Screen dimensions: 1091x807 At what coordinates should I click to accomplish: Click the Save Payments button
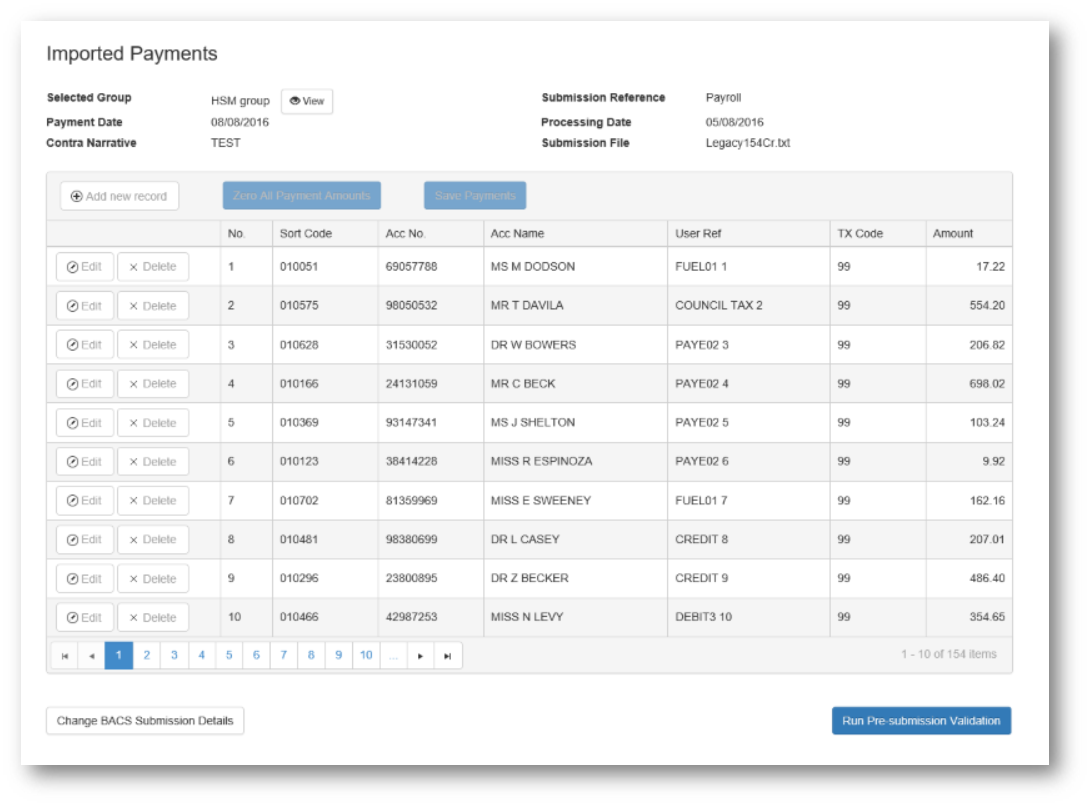474,195
